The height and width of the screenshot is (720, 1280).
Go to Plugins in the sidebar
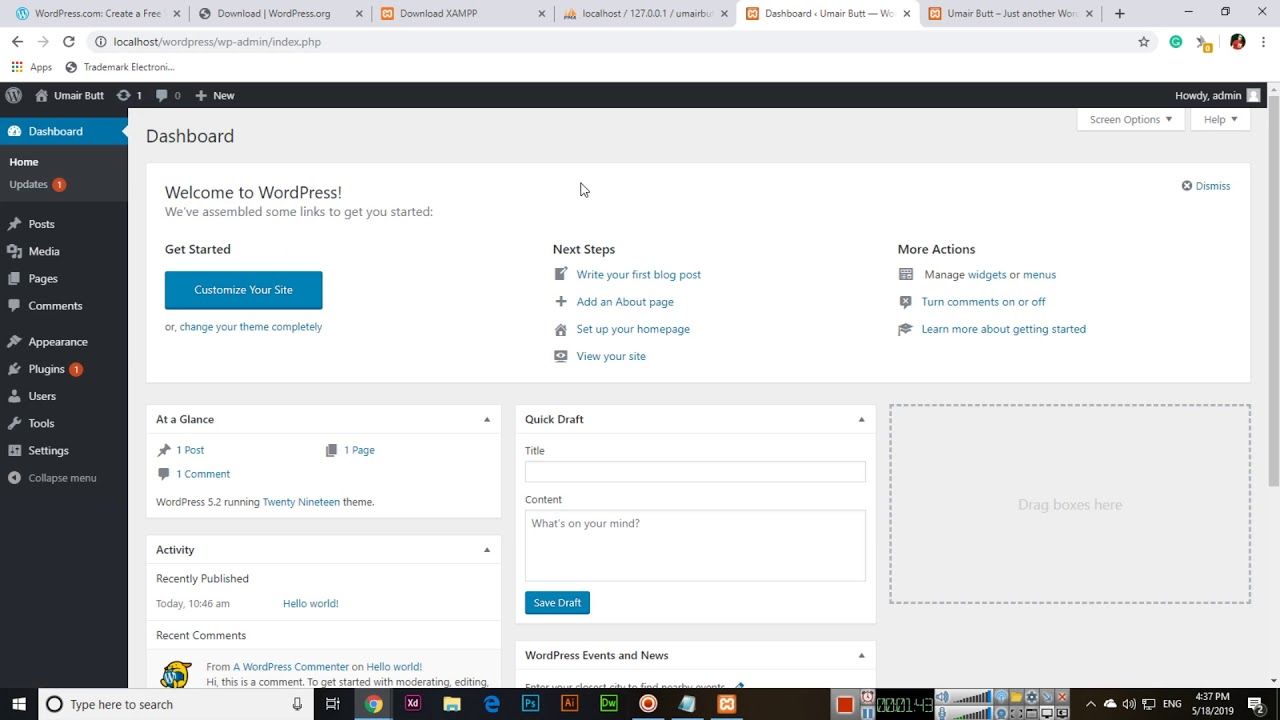(x=46, y=369)
